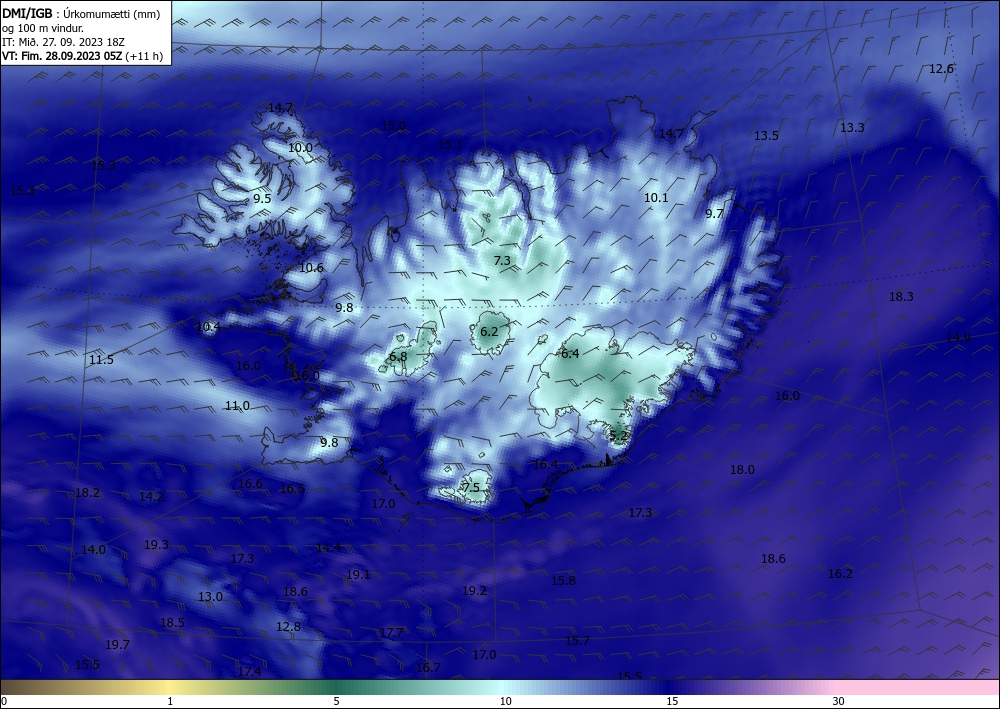This screenshot has width=1000, height=709.
Task: Click the value 15.8 south of Iceland
Action: (x=563, y=580)
